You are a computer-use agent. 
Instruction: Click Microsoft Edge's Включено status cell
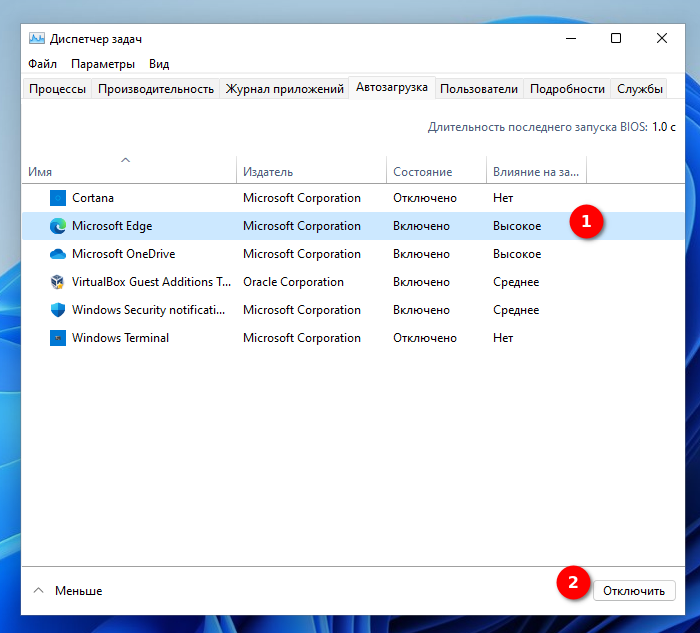pos(421,226)
